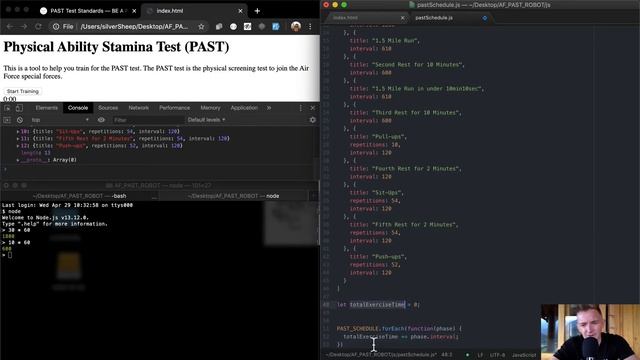The image size is (640, 360).
Task: Open the DevTools Sources tab
Action: click(108, 108)
